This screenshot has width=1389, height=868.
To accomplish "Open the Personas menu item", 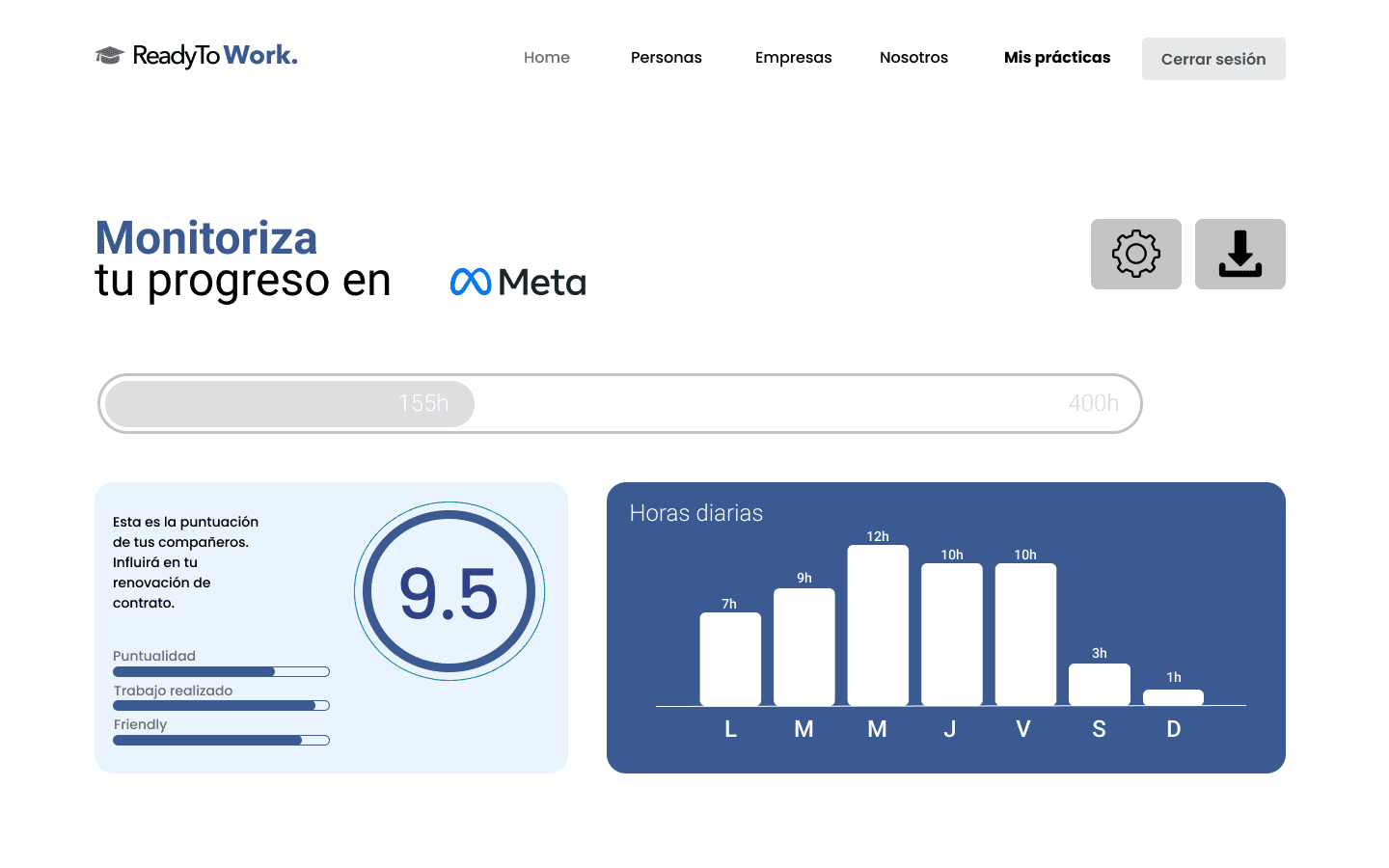I will pos(667,58).
